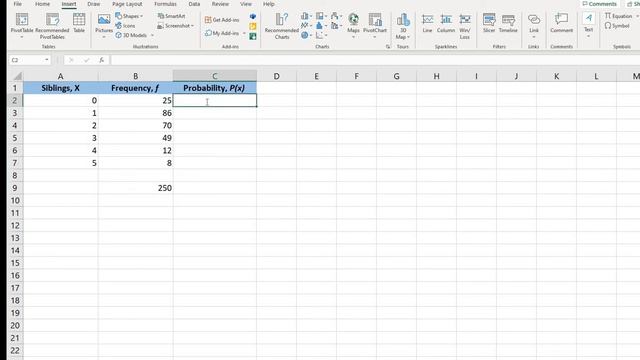Insert a SmartArt graphic

click(171, 16)
